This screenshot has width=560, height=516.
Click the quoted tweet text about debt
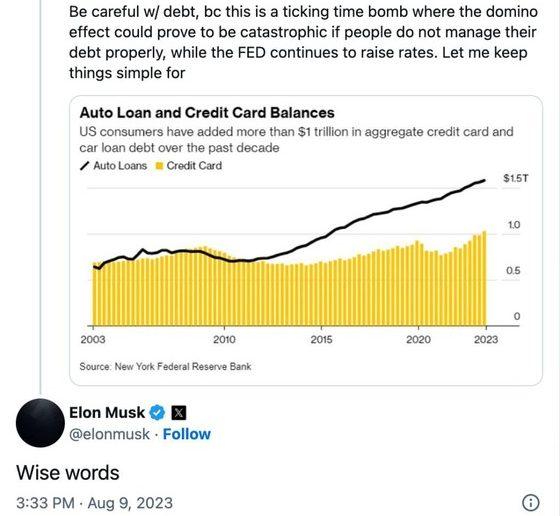click(x=304, y=42)
